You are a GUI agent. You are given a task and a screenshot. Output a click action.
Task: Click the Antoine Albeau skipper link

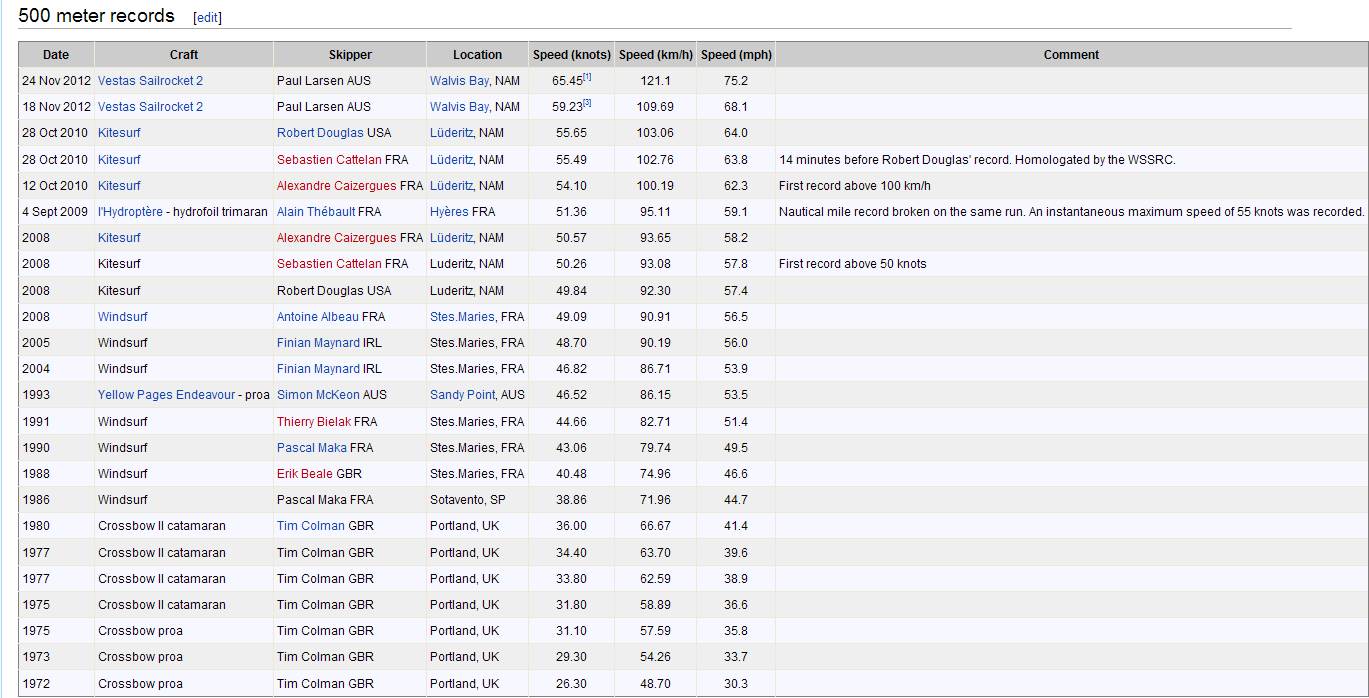[317, 317]
